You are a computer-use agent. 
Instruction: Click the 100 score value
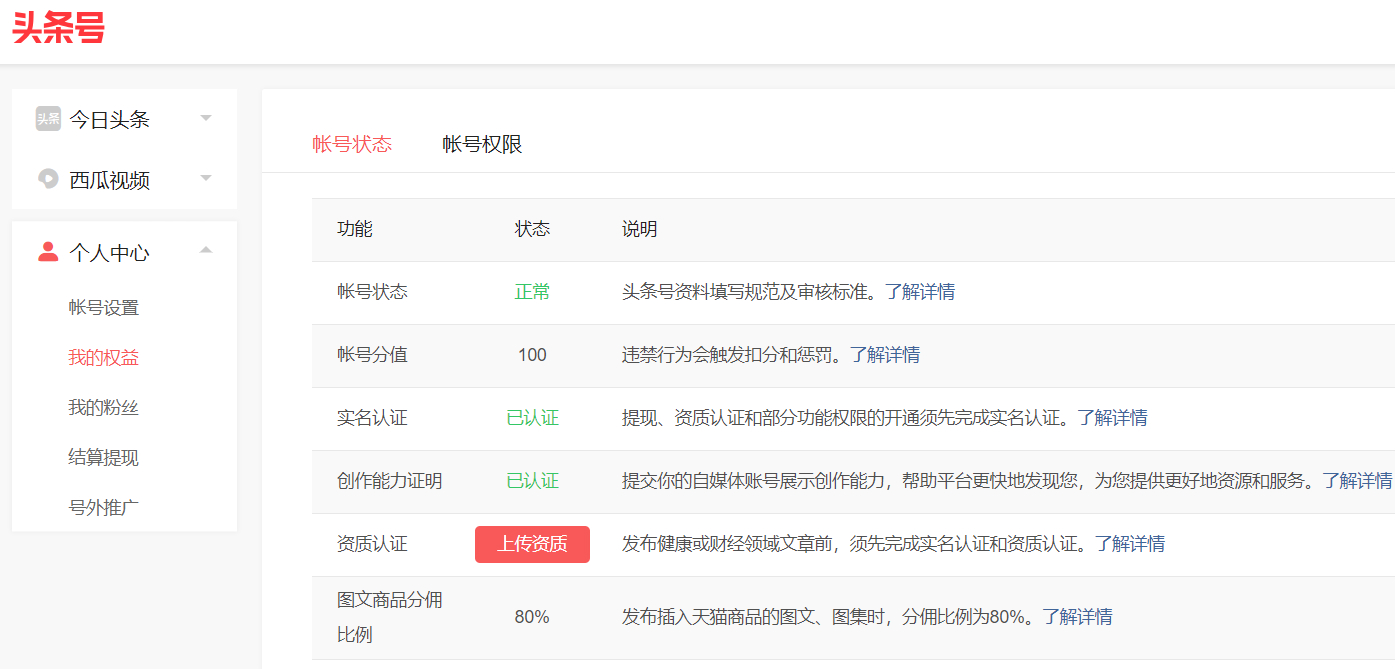[532, 355]
